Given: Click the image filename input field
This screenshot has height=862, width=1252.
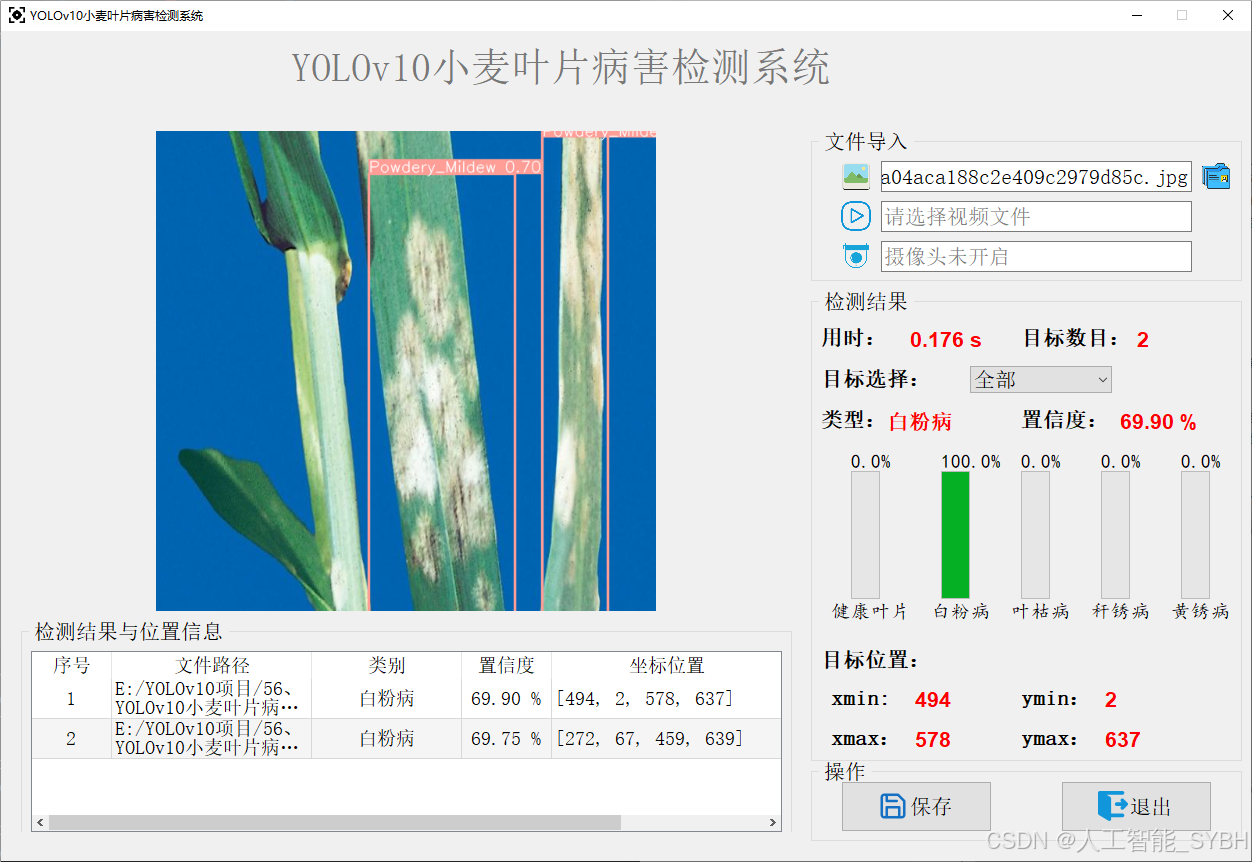Looking at the screenshot, I should point(1036,177).
